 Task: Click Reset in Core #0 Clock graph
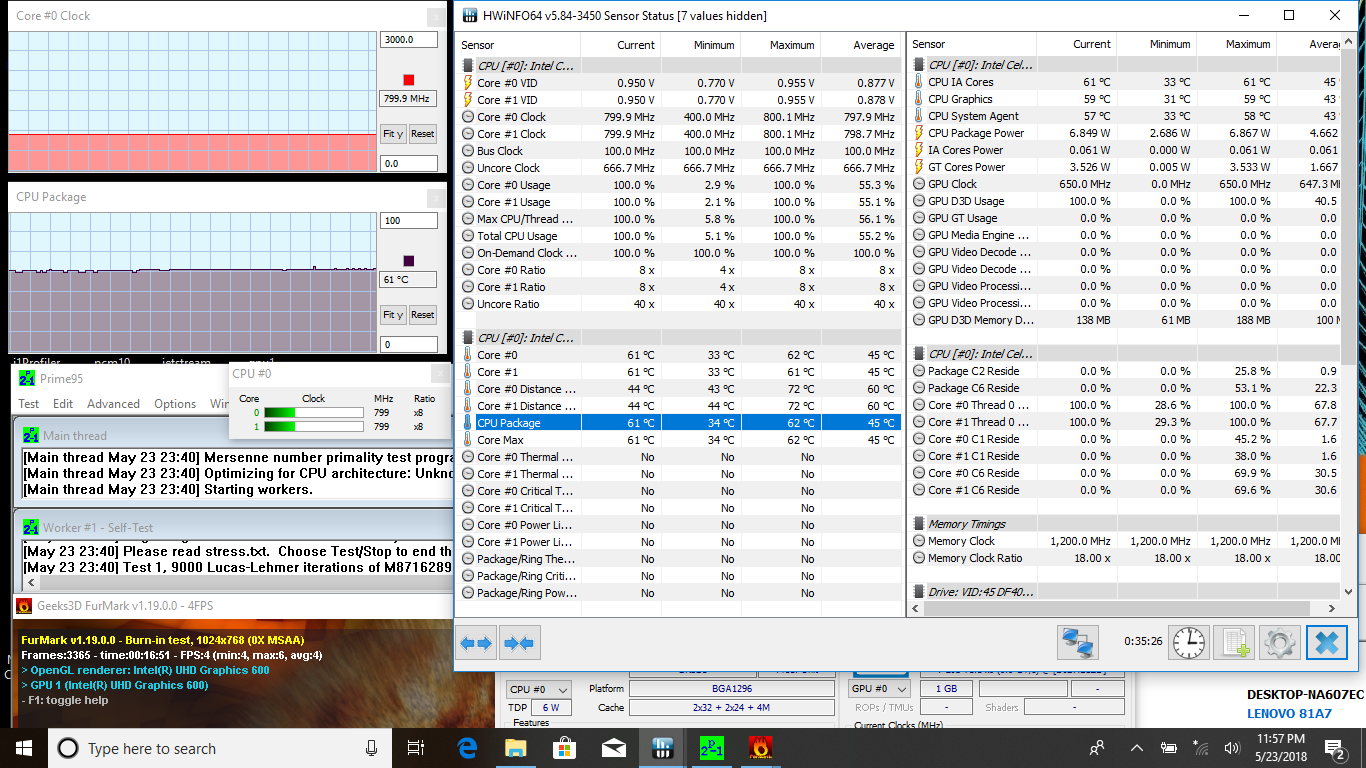[423, 134]
